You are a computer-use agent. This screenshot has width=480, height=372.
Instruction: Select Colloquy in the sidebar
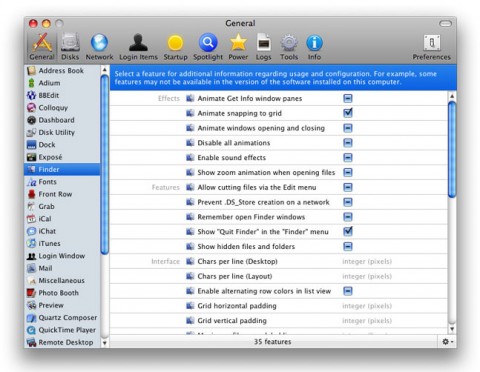click(62, 108)
